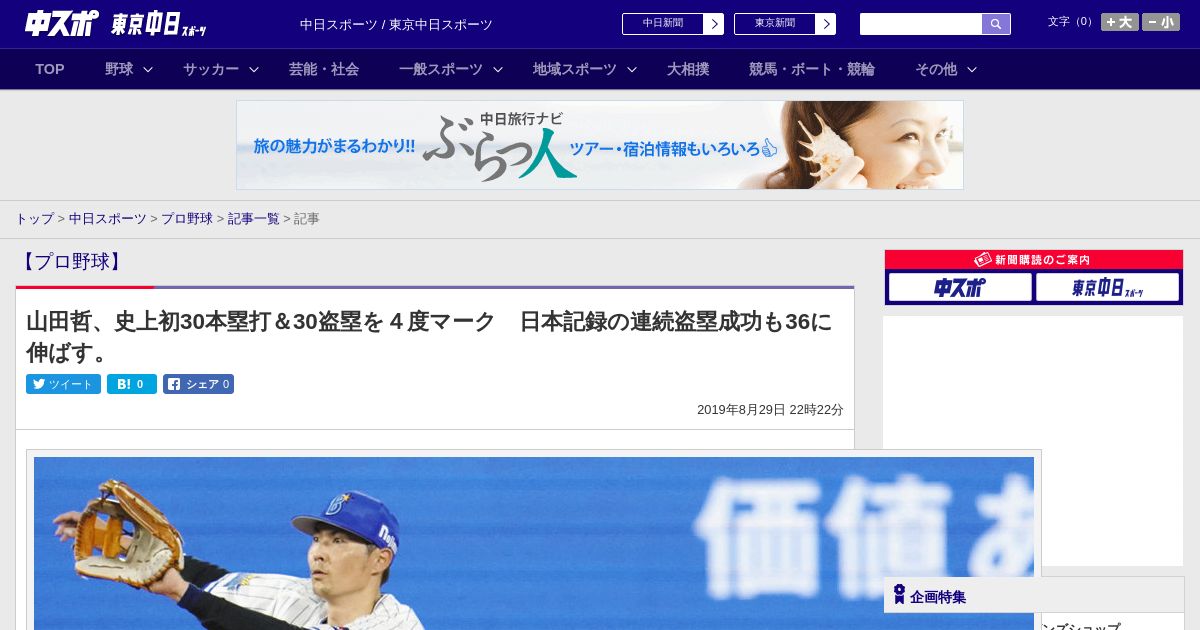Go to the TOP menu item
The height and width of the screenshot is (630, 1200).
click(50, 69)
